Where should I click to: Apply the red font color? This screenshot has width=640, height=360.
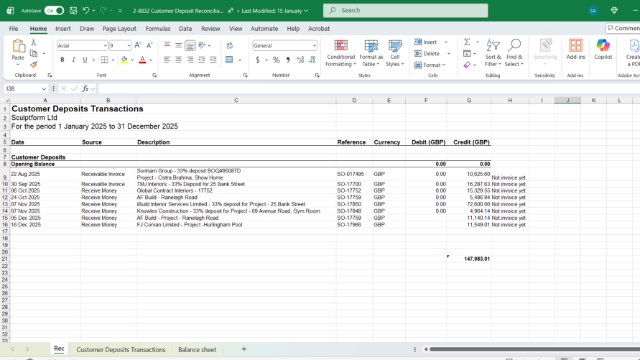click(x=142, y=60)
